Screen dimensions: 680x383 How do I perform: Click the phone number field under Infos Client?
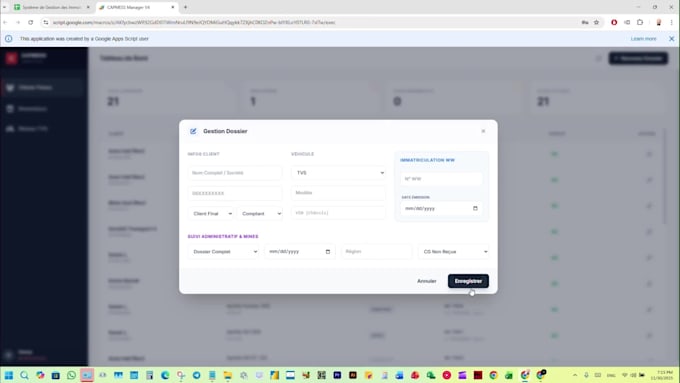click(x=235, y=193)
